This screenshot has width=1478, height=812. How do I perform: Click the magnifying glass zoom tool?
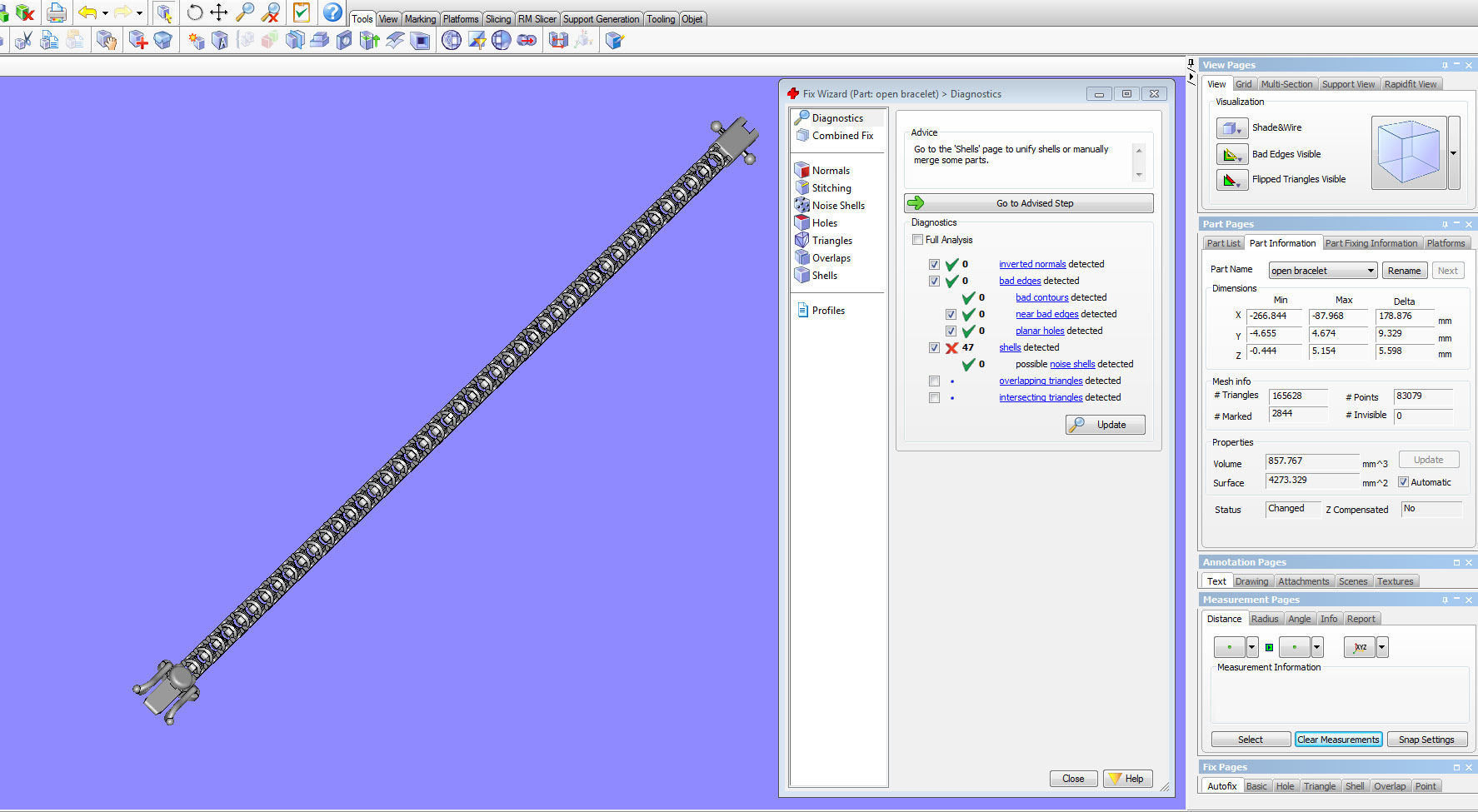pos(245,12)
